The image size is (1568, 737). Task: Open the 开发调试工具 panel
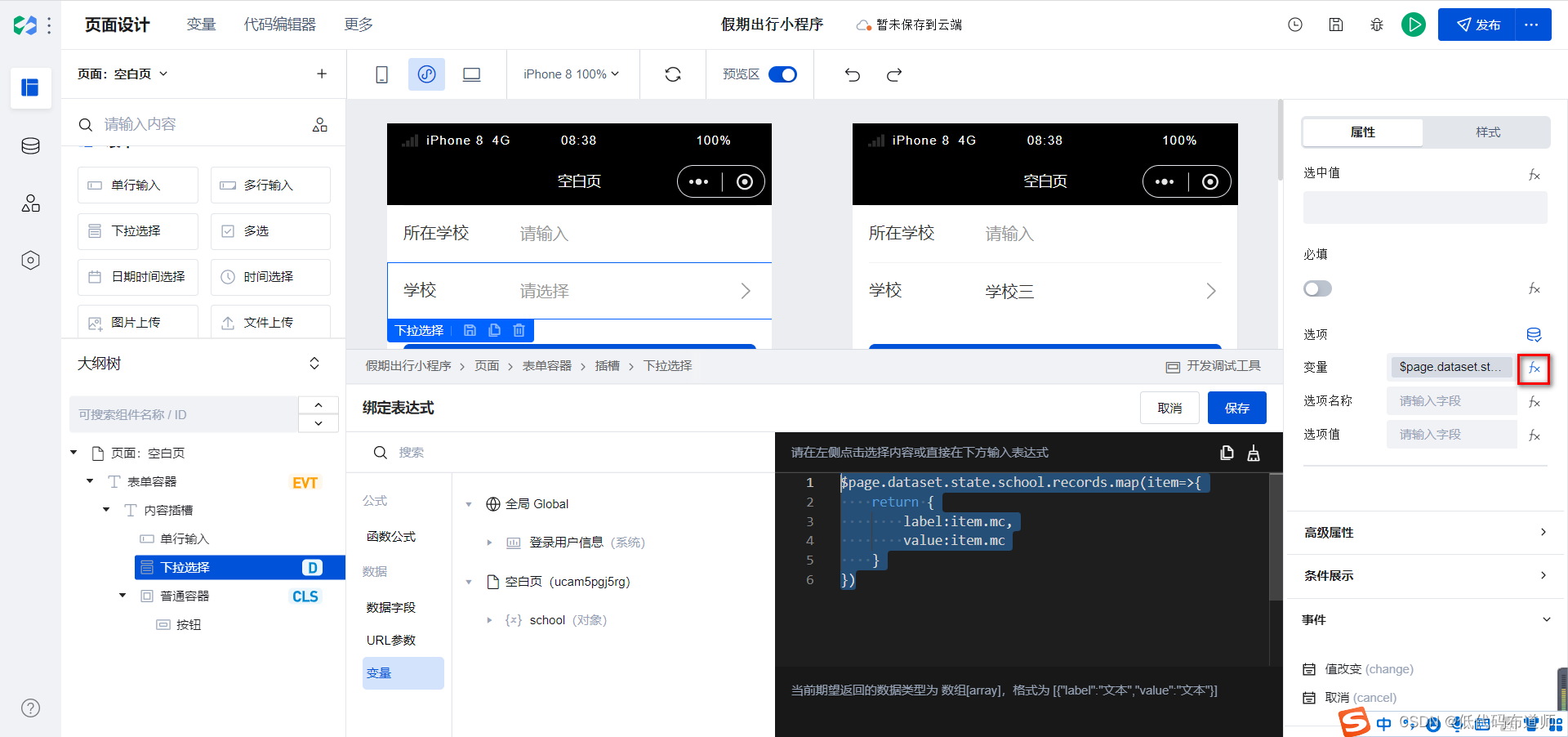[x=1214, y=366]
